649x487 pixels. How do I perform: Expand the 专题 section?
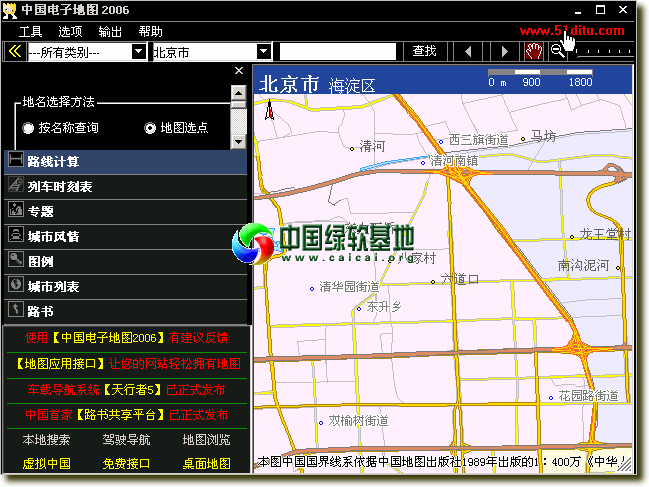coord(126,211)
